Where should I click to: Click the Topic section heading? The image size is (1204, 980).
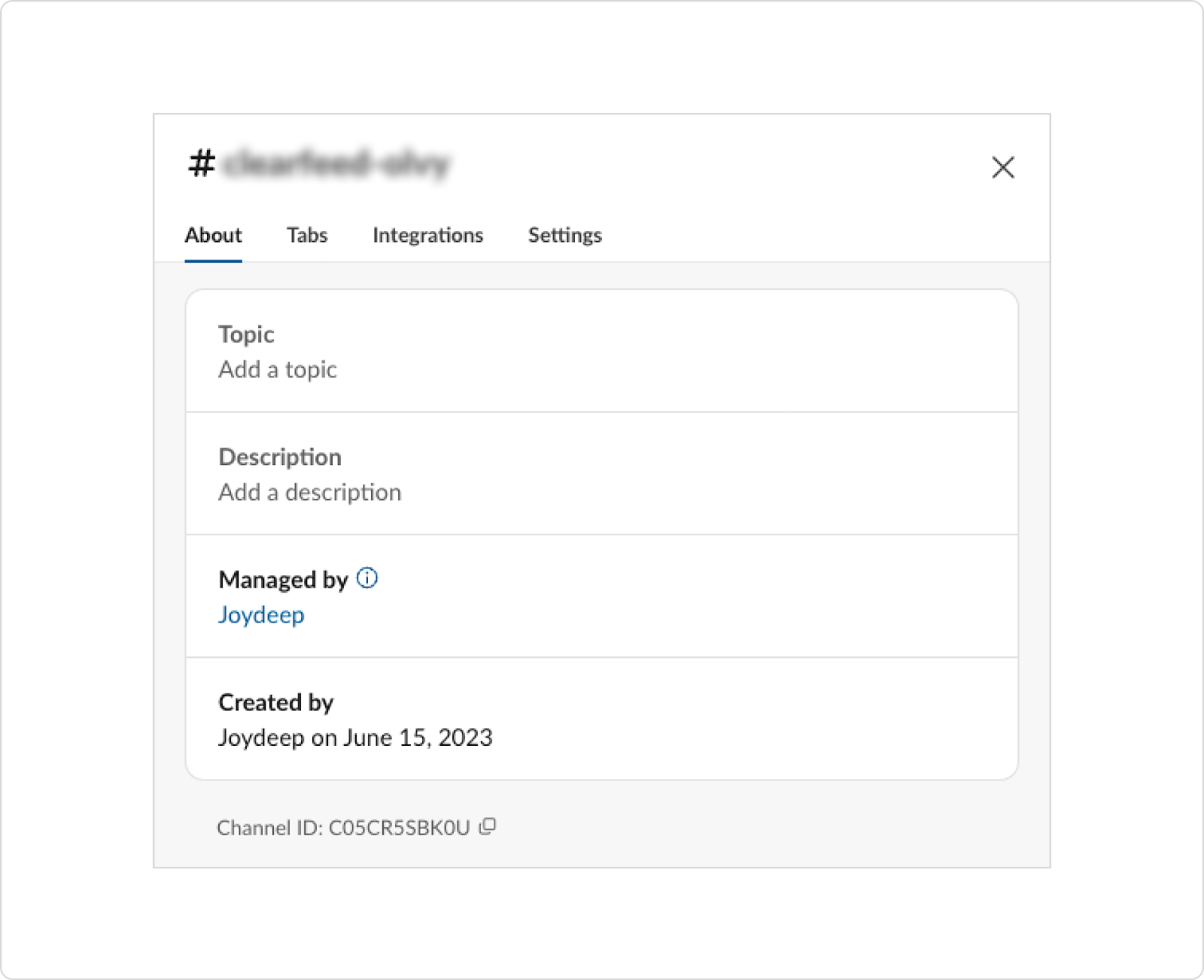tap(246, 333)
